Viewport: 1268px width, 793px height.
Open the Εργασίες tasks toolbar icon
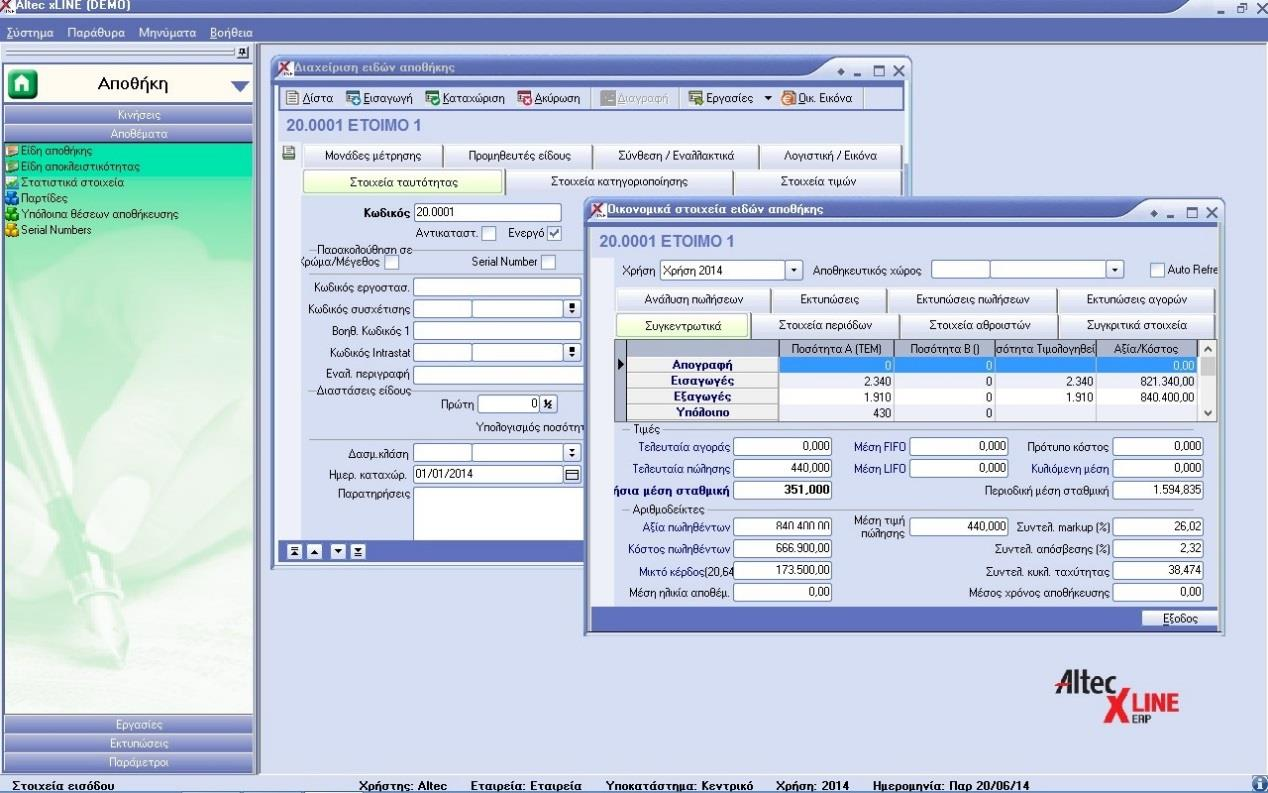(x=722, y=99)
